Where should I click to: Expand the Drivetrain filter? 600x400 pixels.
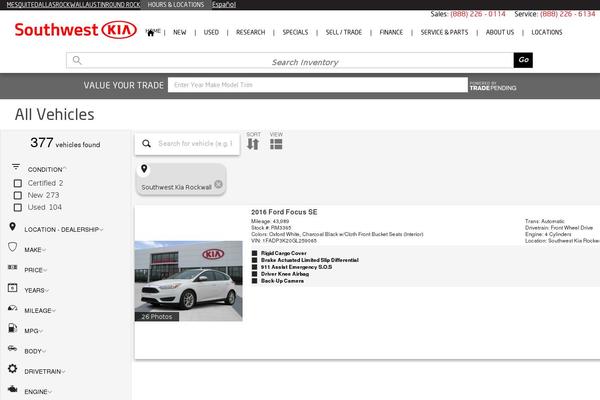pyautogui.click(x=44, y=371)
